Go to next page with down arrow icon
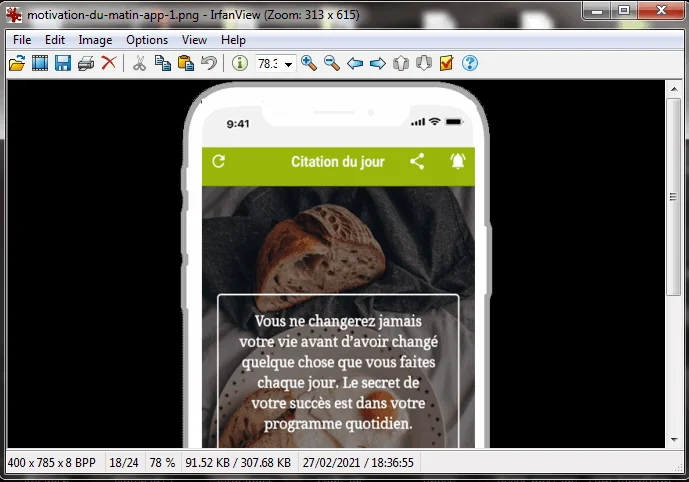 424,63
